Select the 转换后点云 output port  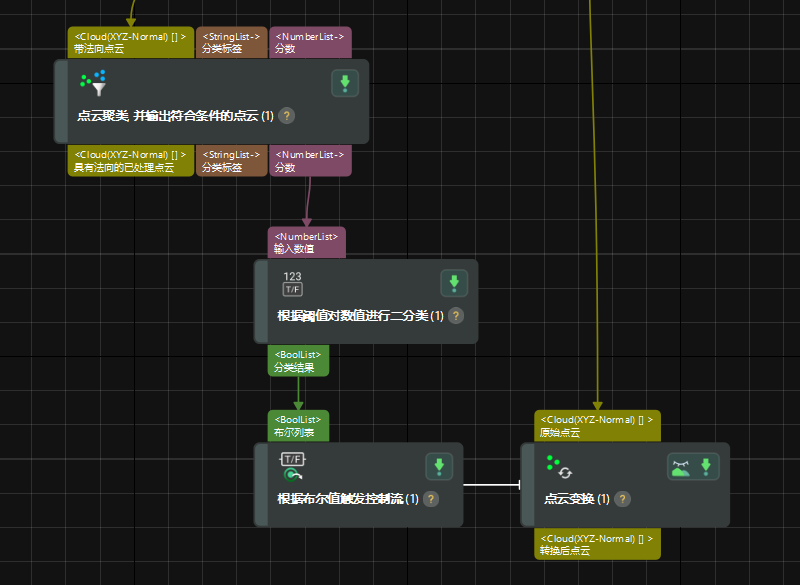[597, 544]
